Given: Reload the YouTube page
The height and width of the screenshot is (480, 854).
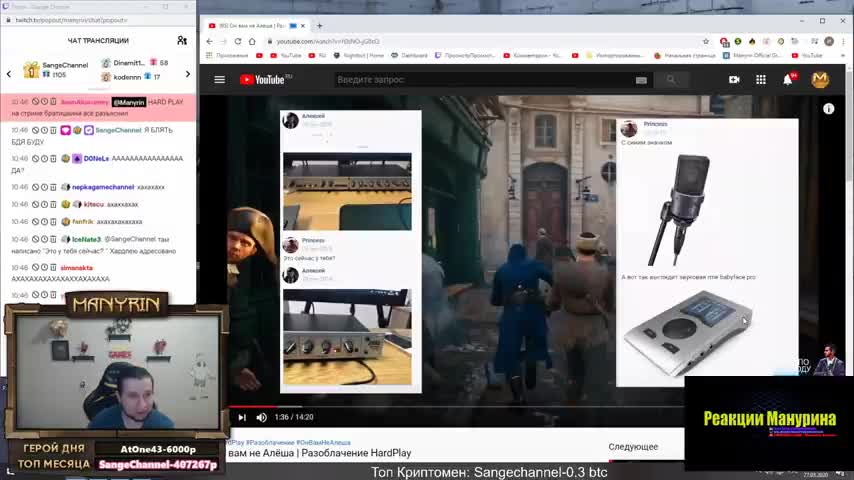Looking at the screenshot, I should pyautogui.click(x=238, y=41).
